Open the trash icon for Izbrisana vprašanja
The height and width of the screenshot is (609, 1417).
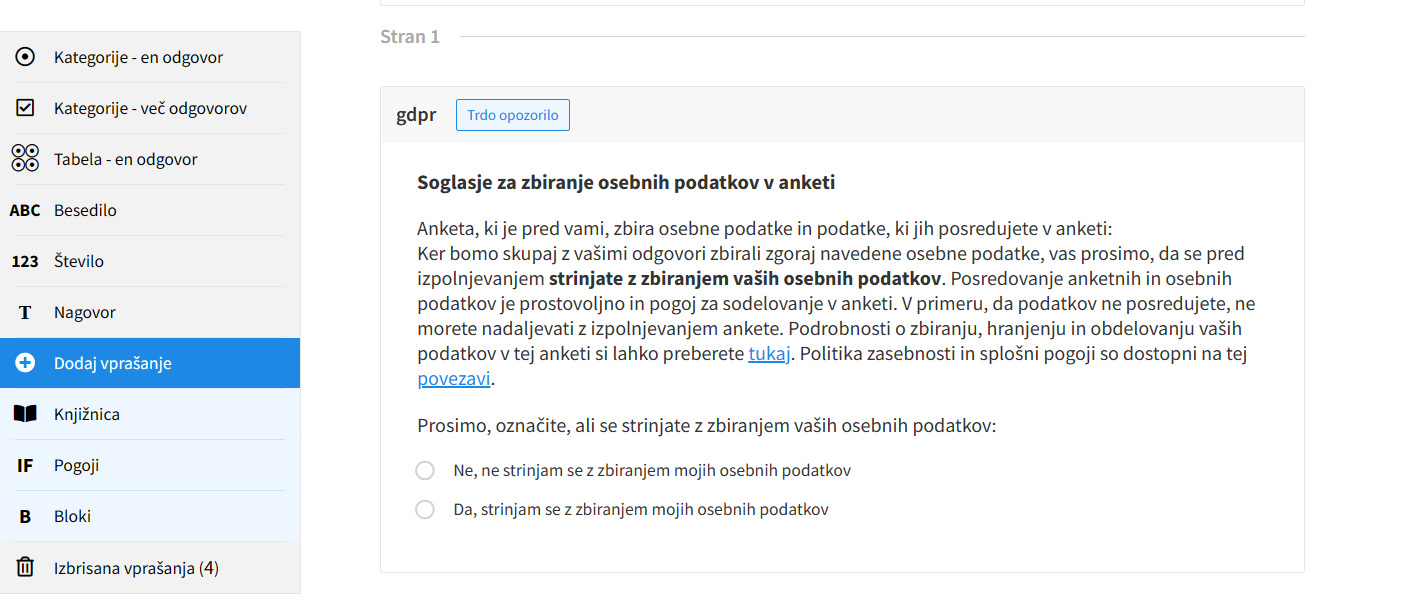[x=25, y=568]
